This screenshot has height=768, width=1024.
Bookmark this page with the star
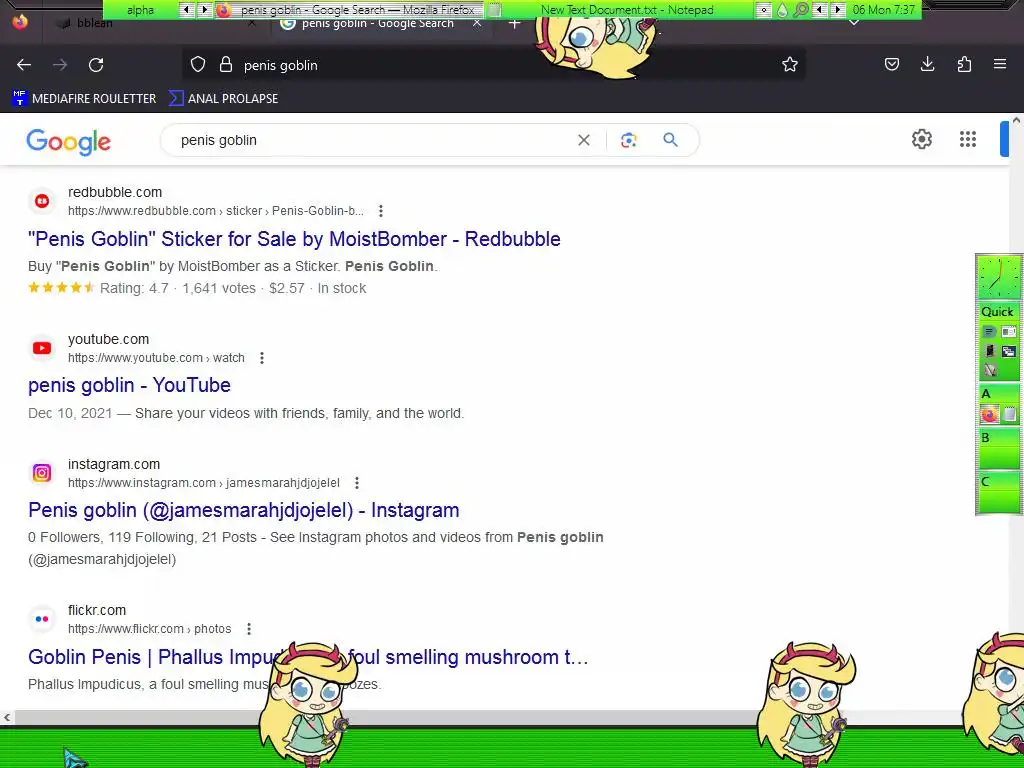790,65
